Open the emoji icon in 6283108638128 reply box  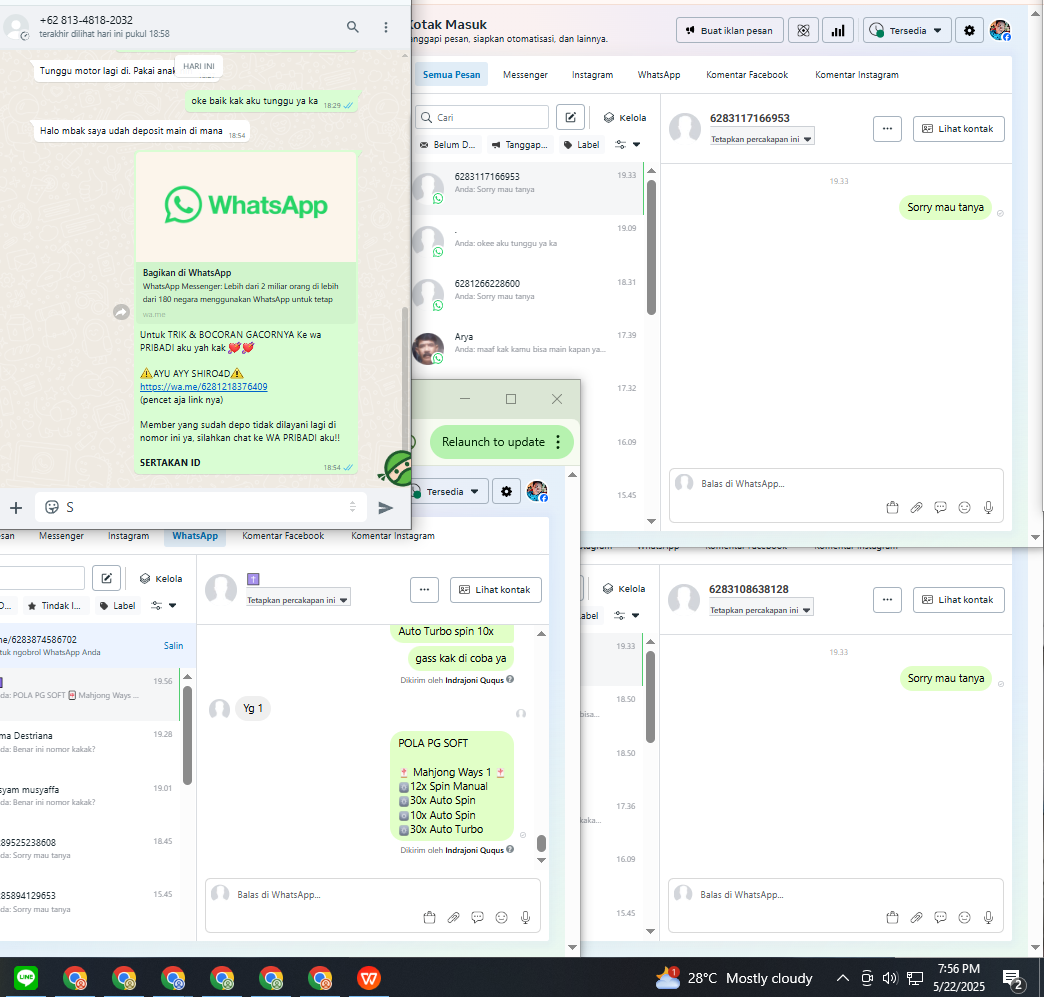point(964,918)
